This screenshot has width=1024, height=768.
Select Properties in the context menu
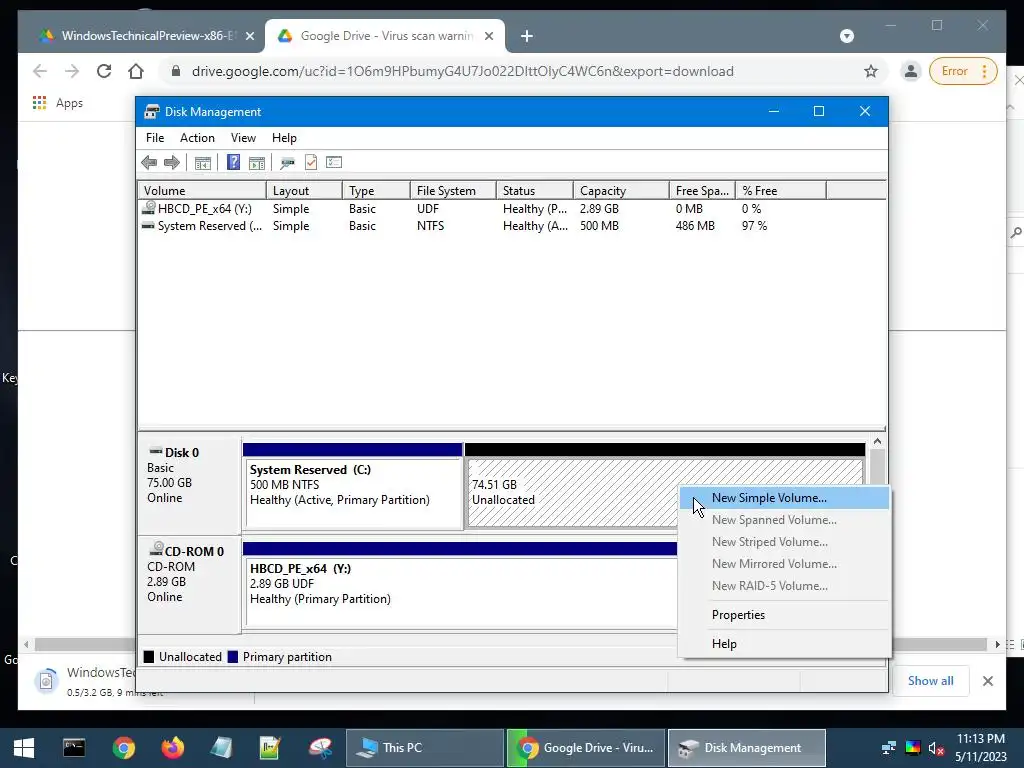click(x=784, y=615)
